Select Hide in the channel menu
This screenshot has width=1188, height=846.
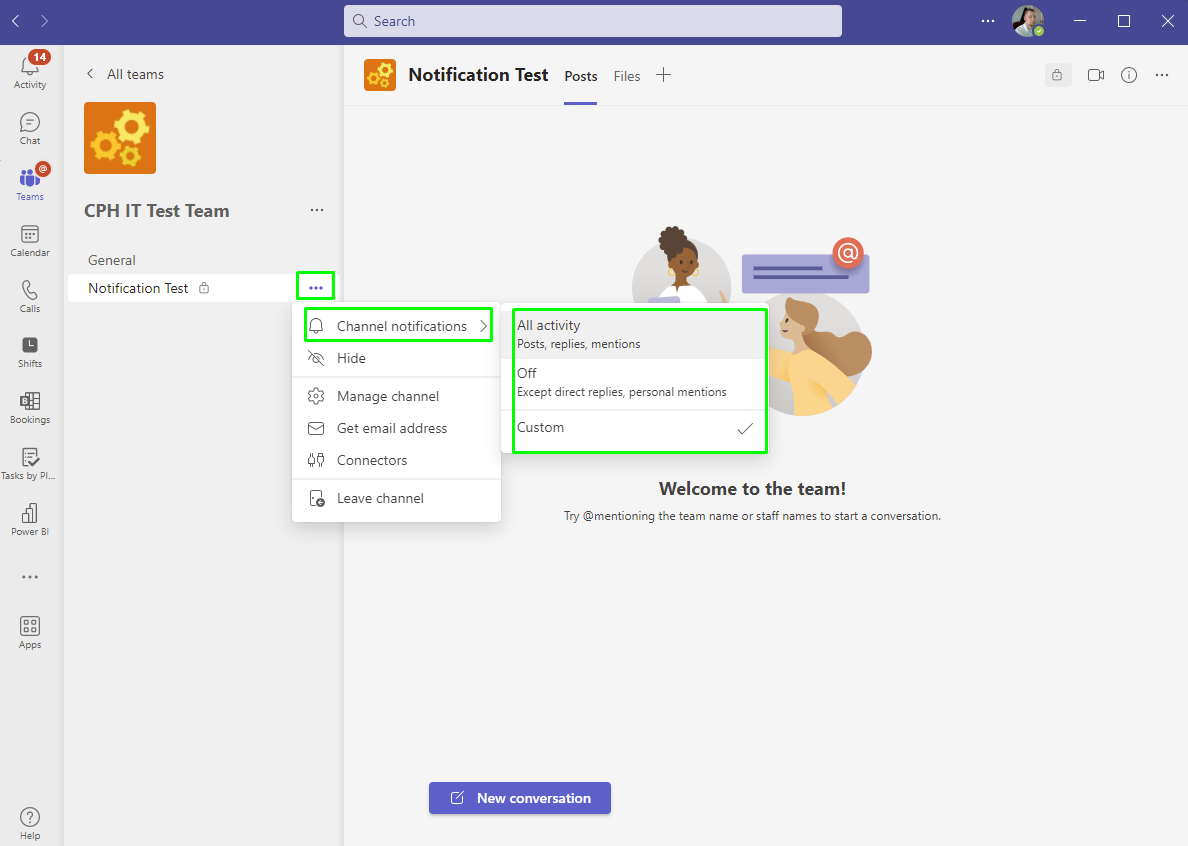tap(396, 358)
